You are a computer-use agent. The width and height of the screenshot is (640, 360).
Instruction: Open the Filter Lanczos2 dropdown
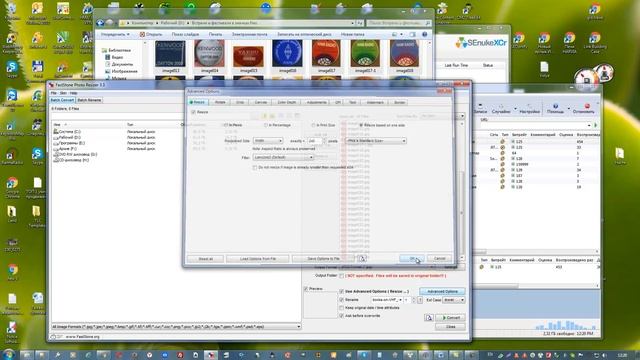tap(283, 157)
